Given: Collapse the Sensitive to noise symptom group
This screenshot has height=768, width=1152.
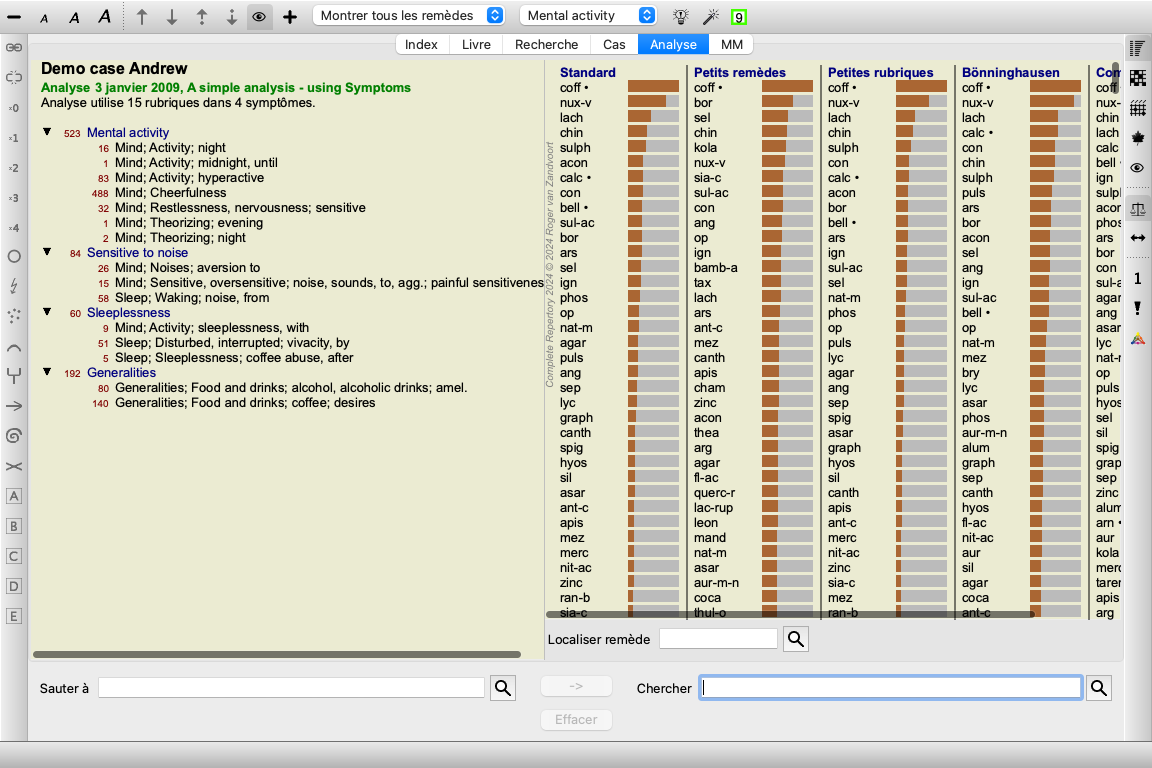Looking at the screenshot, I should 47,252.
